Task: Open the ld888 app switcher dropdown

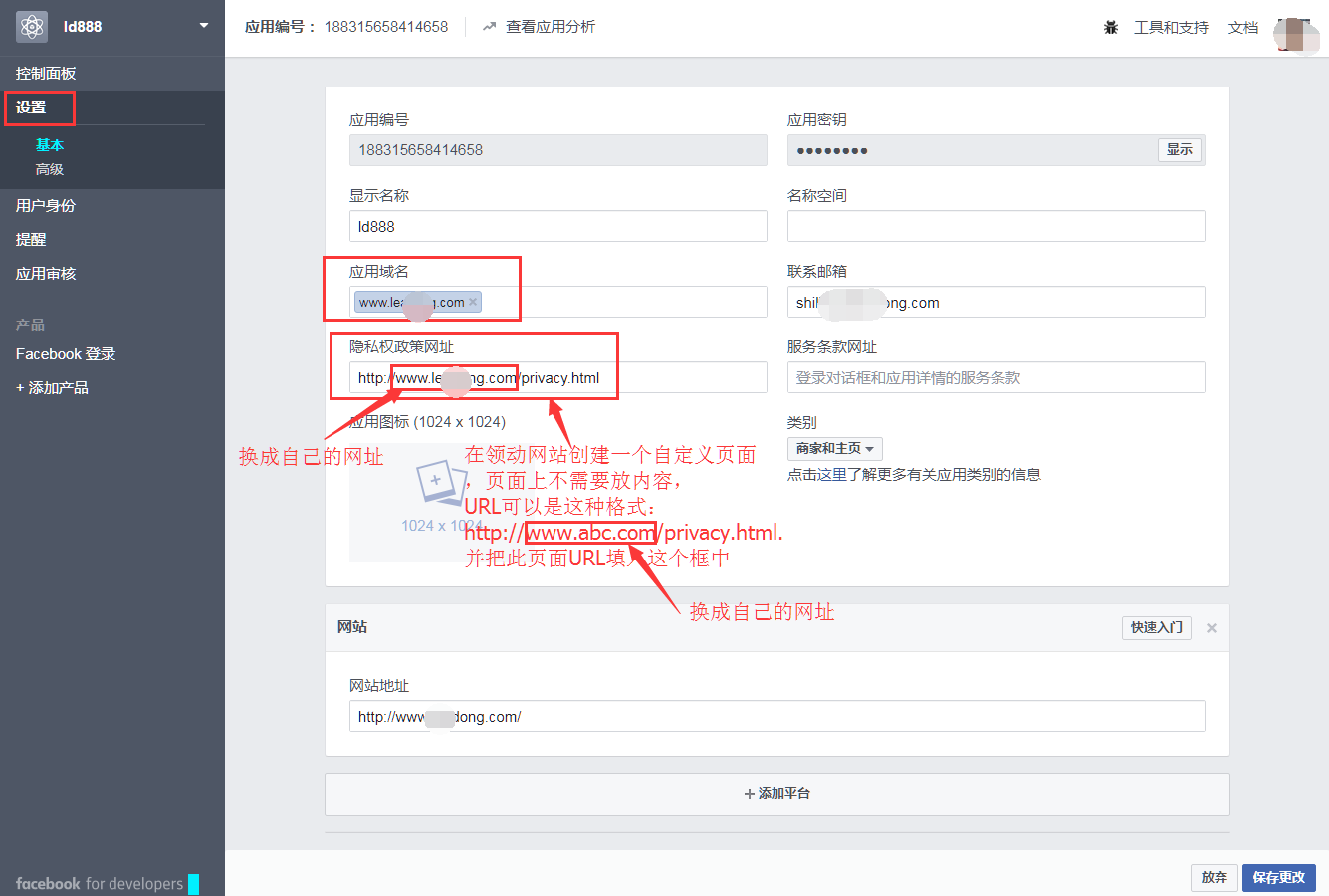Action: click(203, 24)
